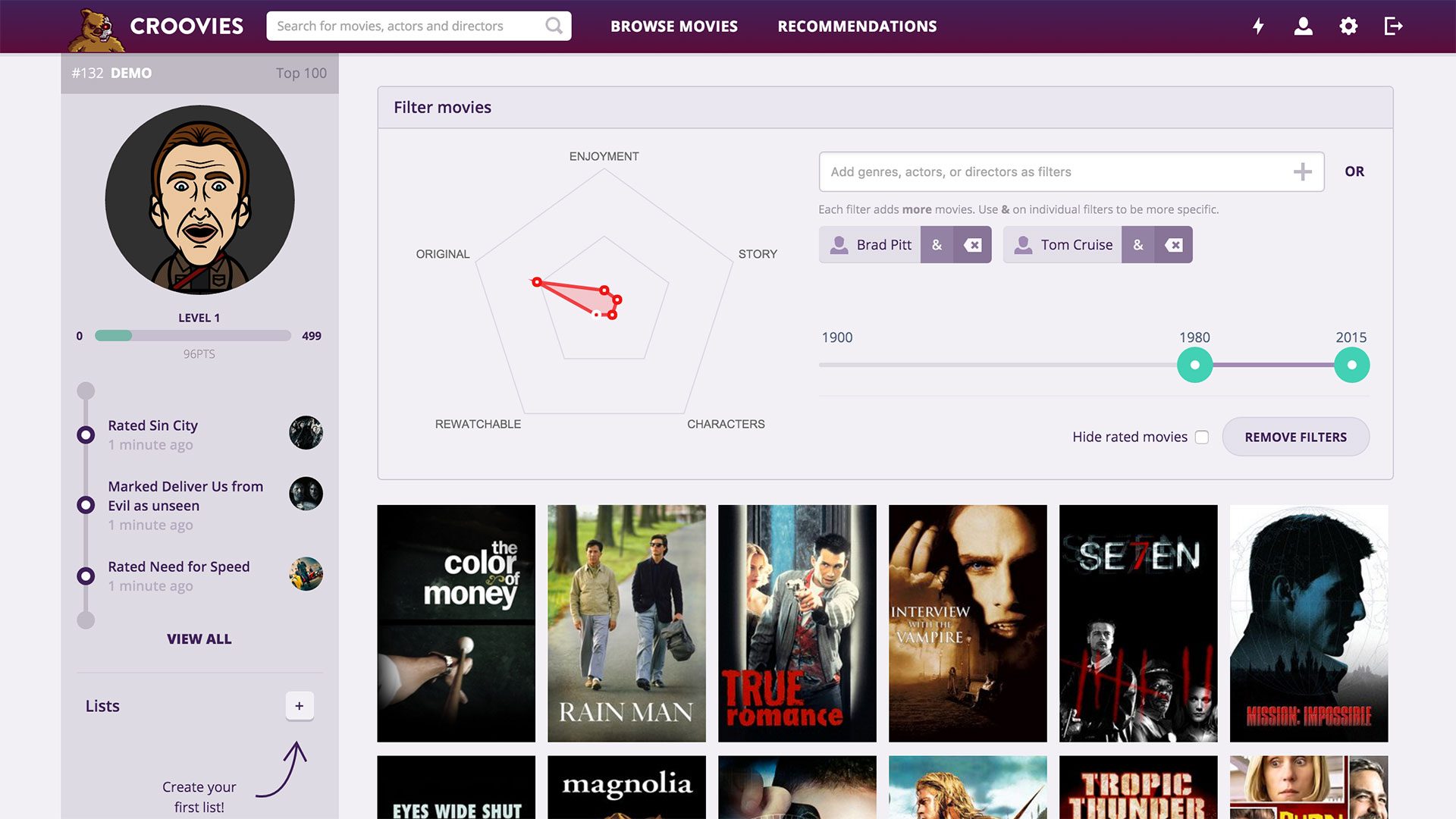Click the level progress bar

coord(193,336)
